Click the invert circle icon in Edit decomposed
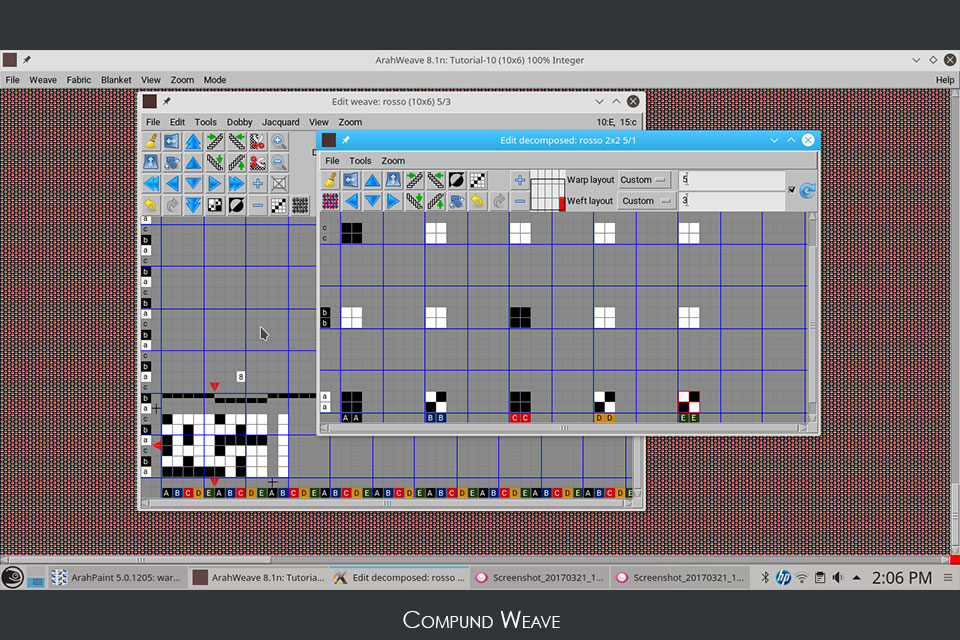 (456, 180)
